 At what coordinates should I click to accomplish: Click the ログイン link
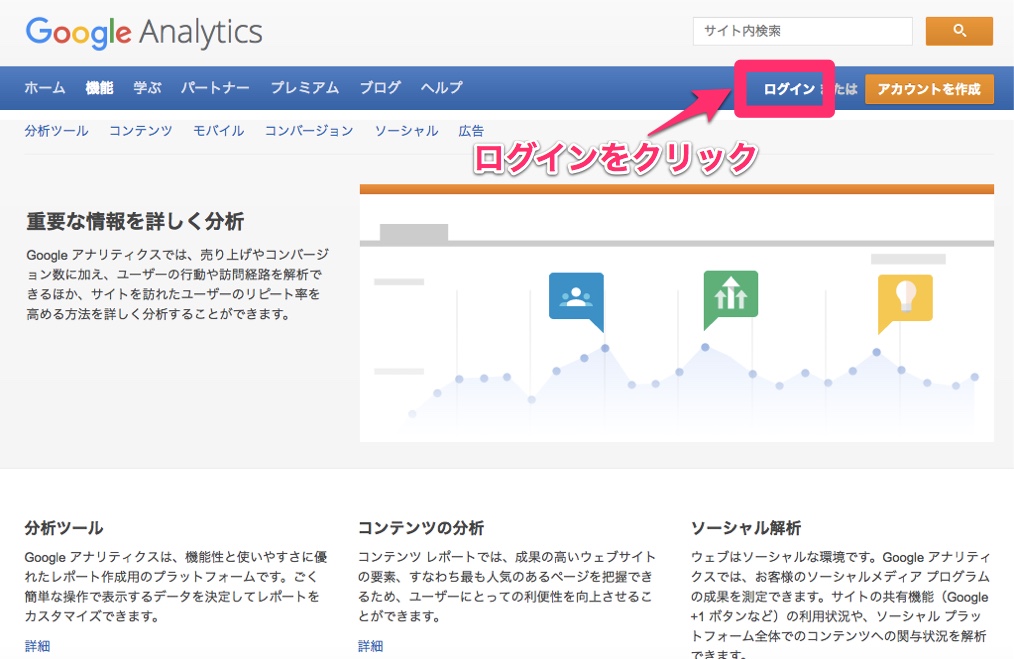pos(789,89)
